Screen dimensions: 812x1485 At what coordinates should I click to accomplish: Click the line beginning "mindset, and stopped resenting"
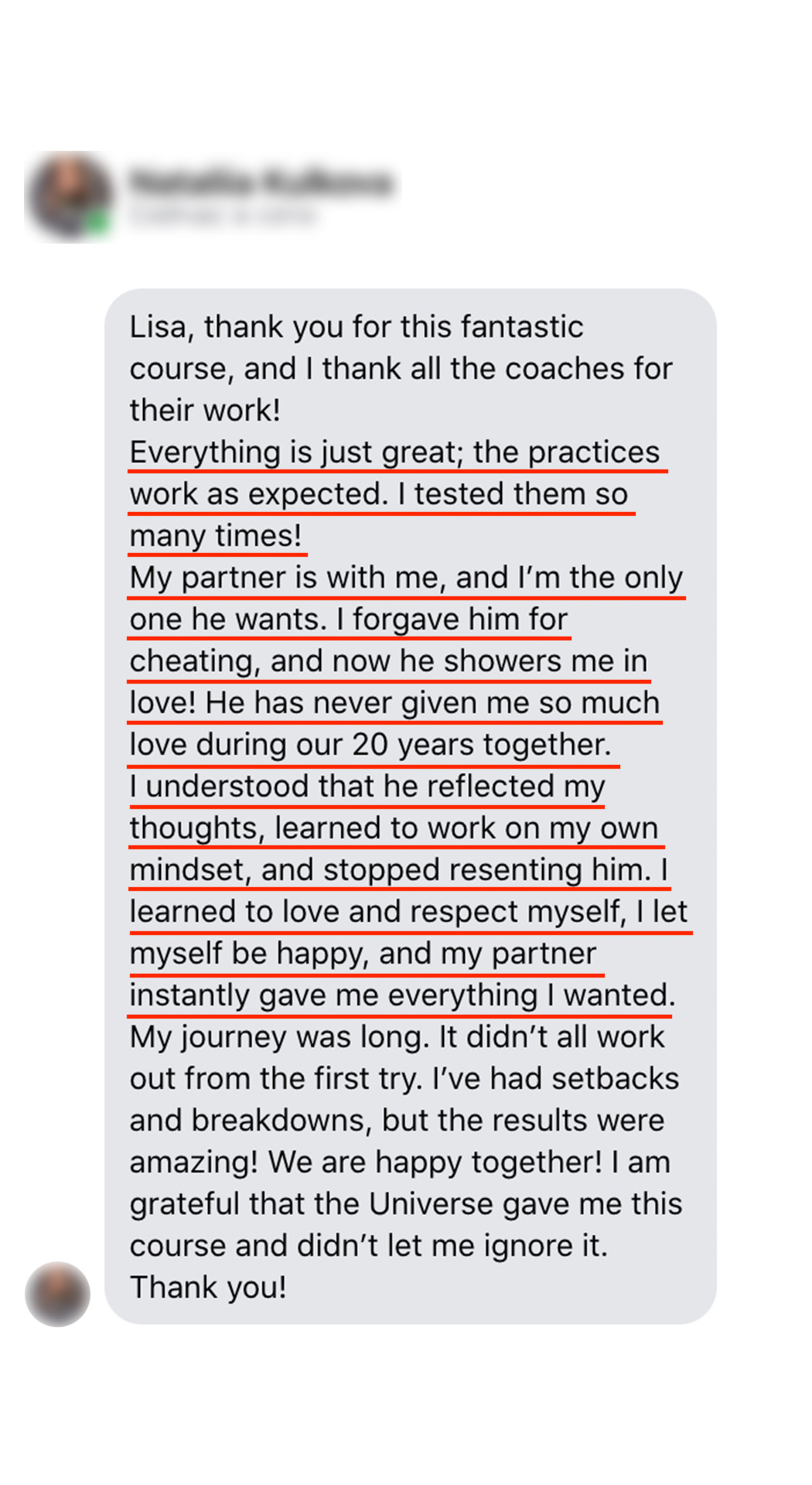(x=398, y=870)
